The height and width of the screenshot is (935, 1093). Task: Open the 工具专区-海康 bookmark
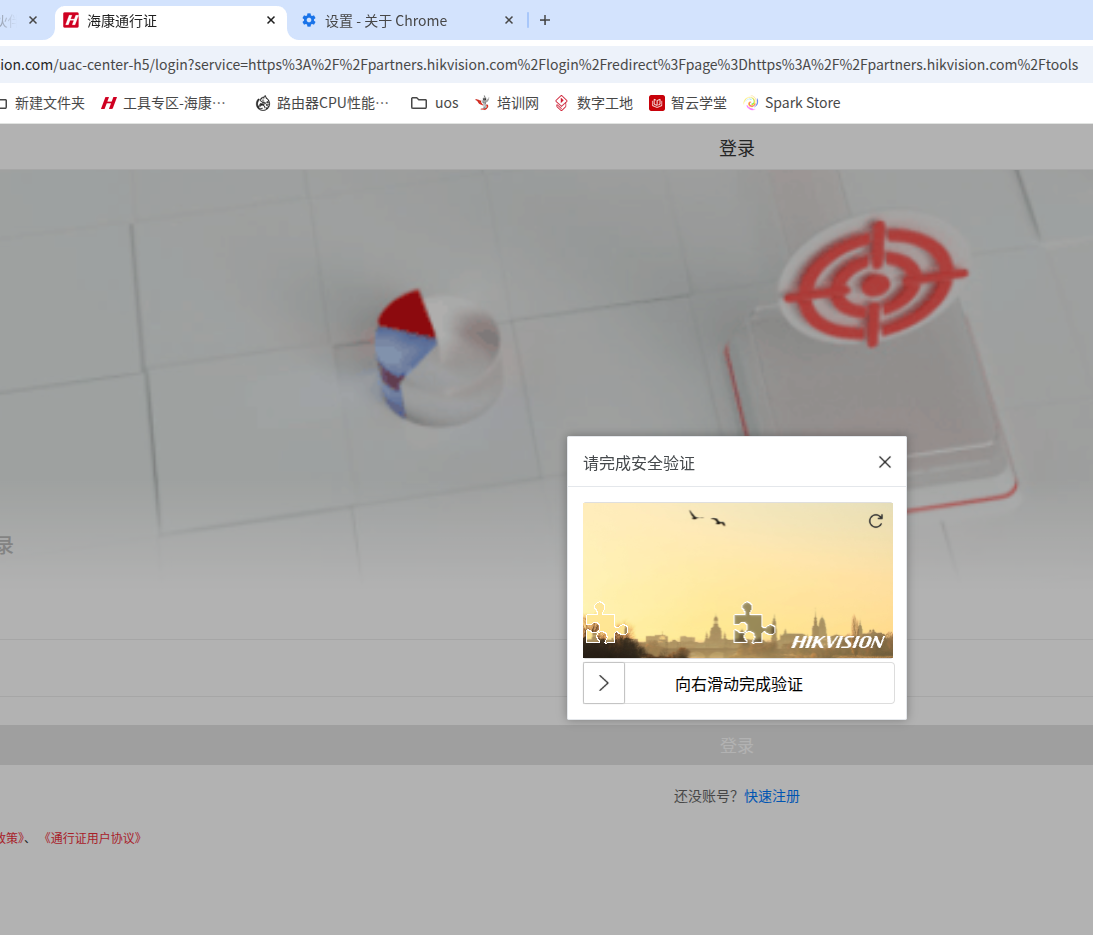click(x=165, y=103)
